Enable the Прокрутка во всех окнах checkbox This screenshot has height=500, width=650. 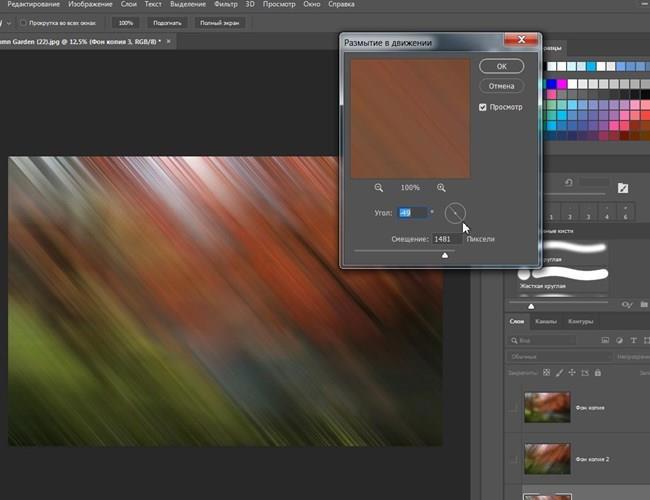(x=23, y=21)
